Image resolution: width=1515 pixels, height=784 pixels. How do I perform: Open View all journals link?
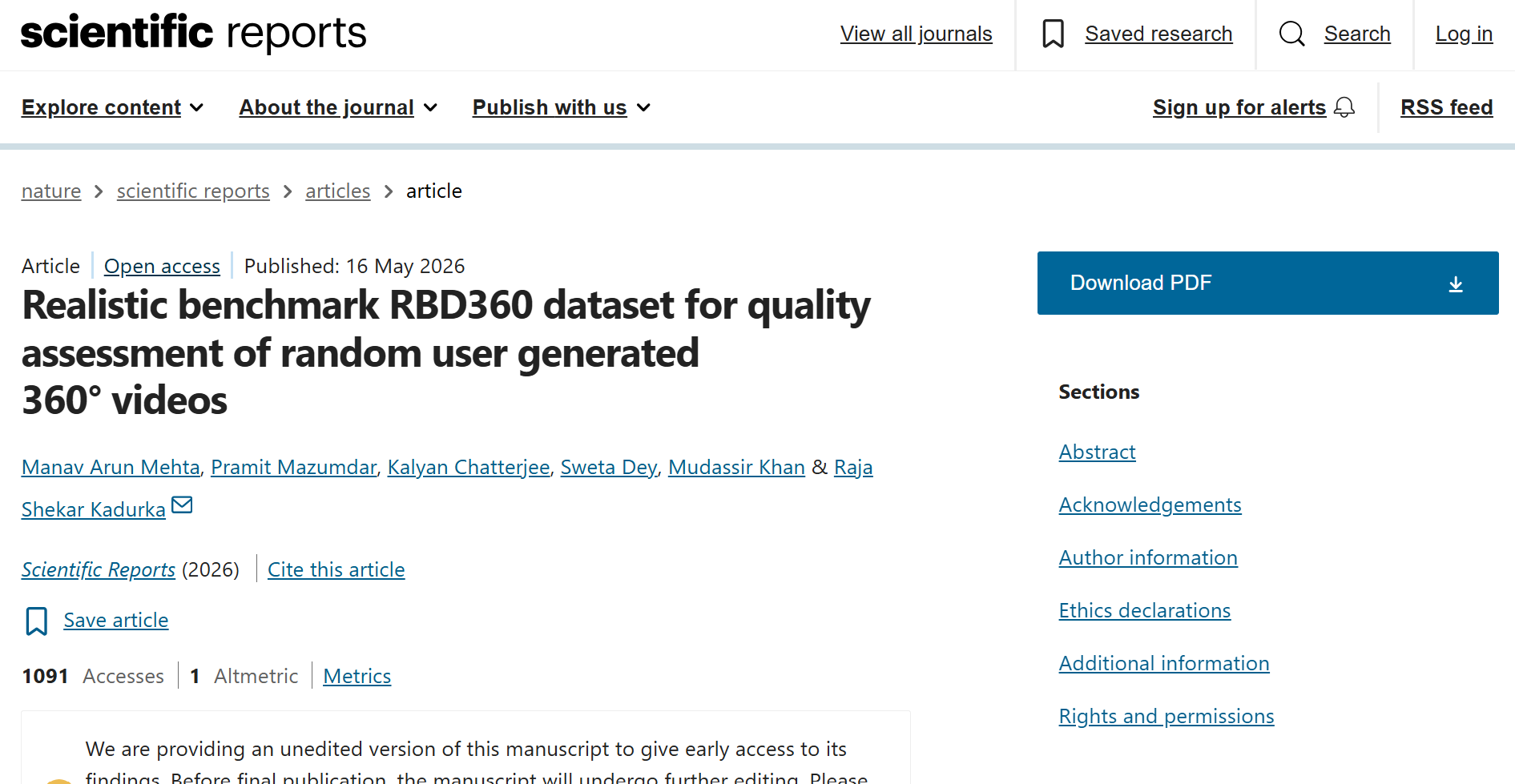pos(916,34)
